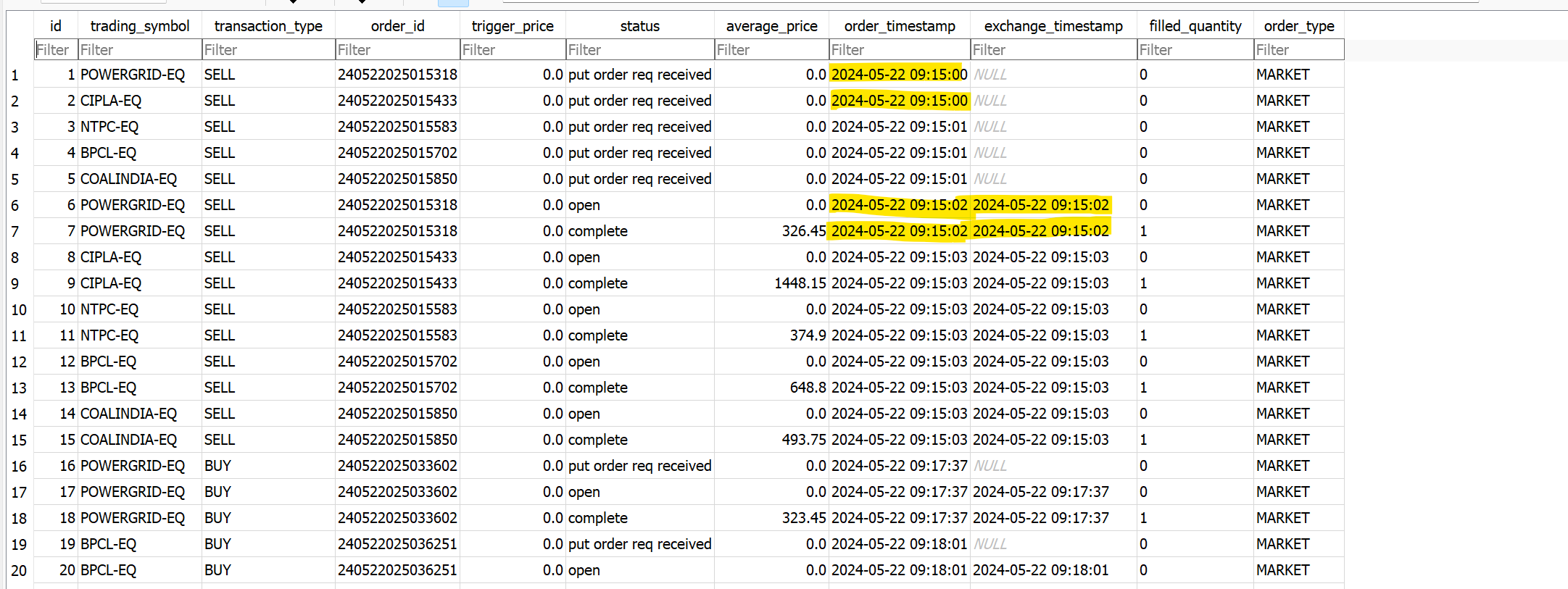Select order_id 240522025036251 in row 19
Viewport: 1568px width, 589px height.
pos(397,544)
